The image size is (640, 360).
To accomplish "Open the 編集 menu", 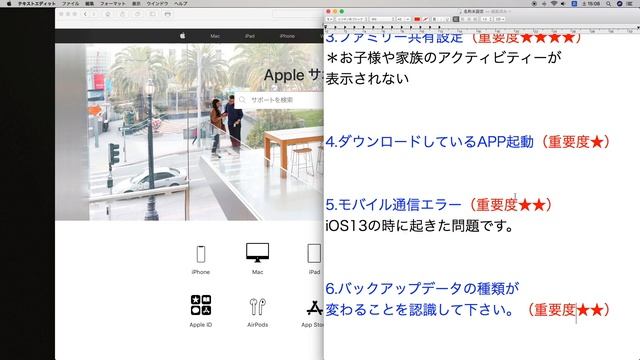I will [89, 3].
